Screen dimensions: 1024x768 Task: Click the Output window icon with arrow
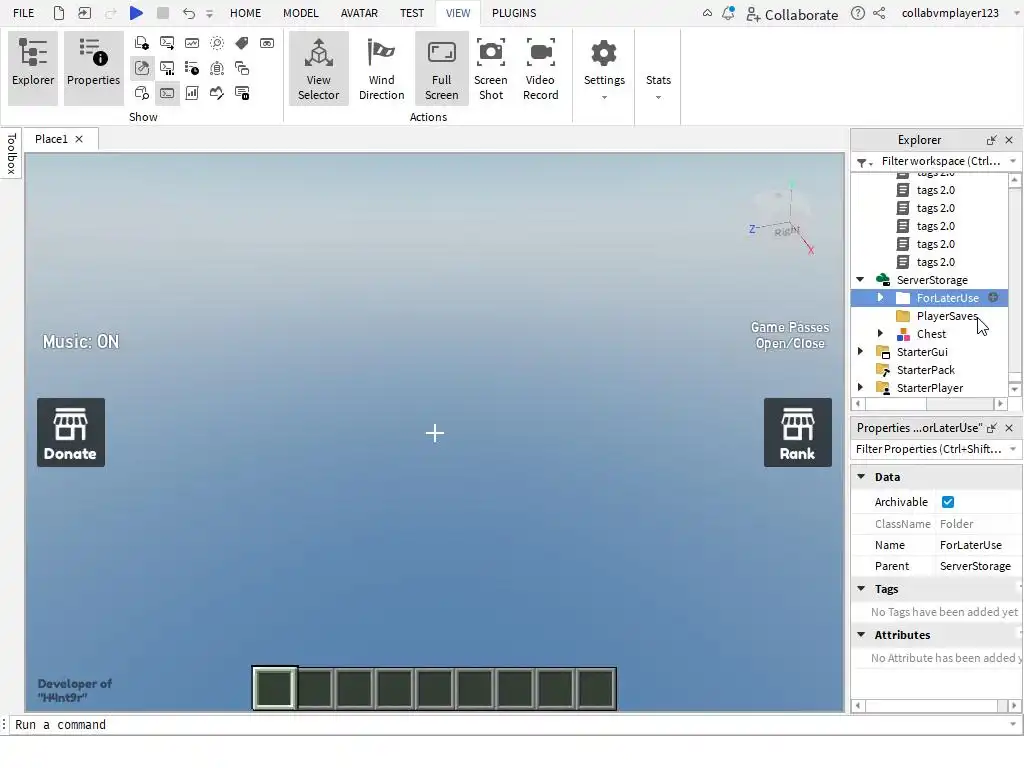[x=167, y=43]
